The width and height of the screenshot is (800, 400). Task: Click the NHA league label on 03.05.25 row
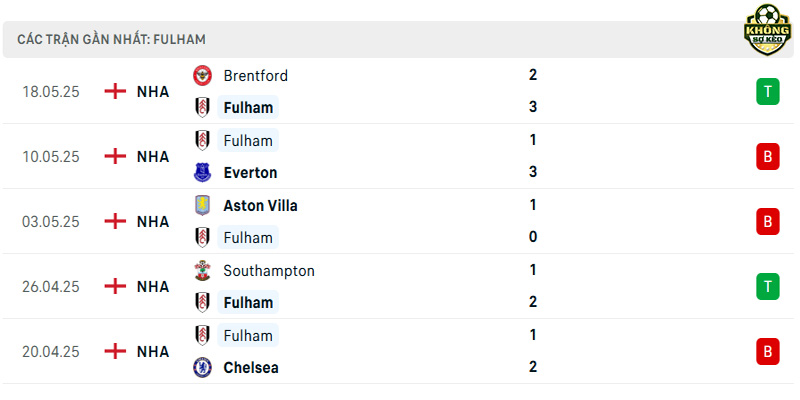(x=153, y=221)
